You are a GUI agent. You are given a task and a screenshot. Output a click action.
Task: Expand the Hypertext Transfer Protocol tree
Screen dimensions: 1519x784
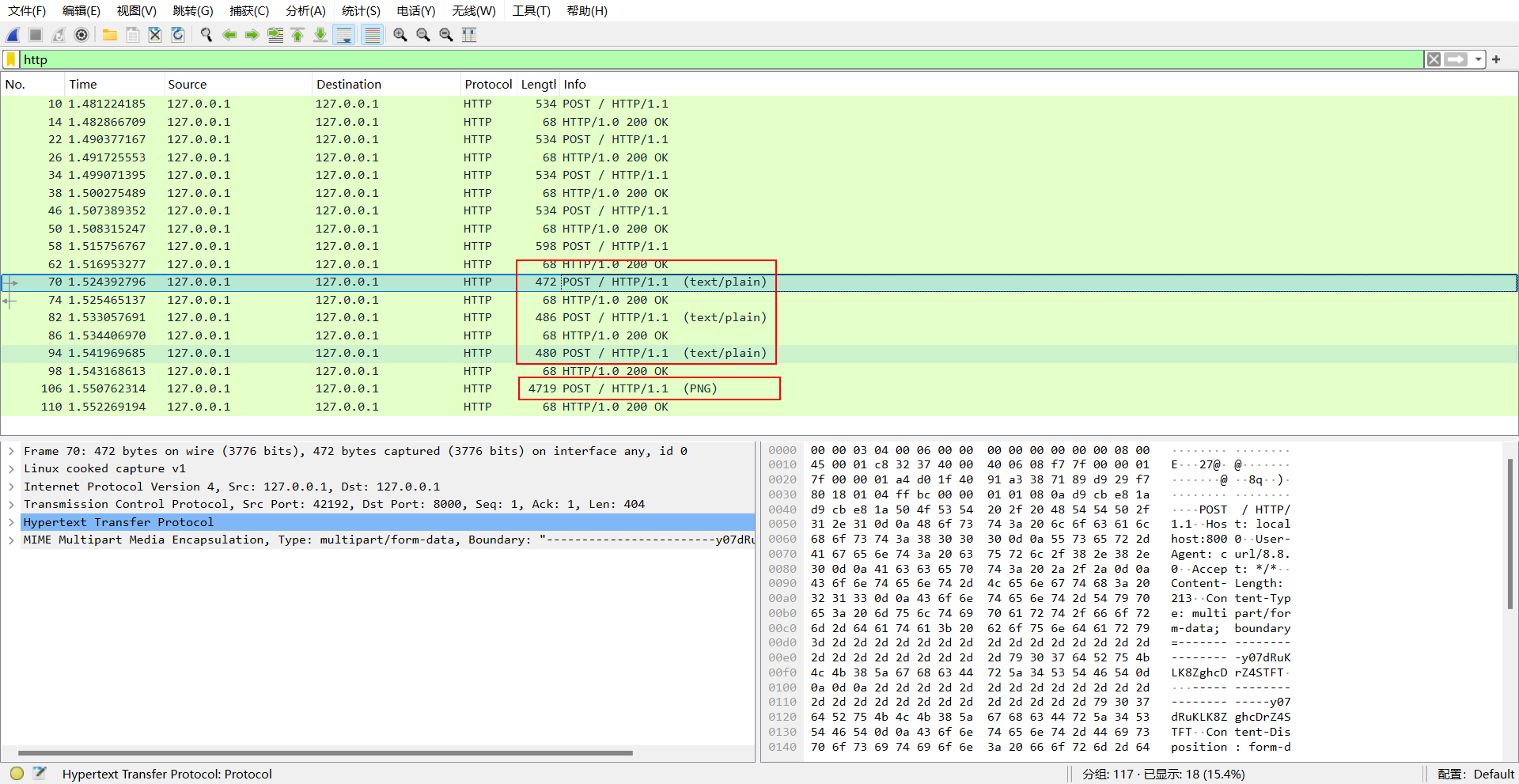click(11, 522)
